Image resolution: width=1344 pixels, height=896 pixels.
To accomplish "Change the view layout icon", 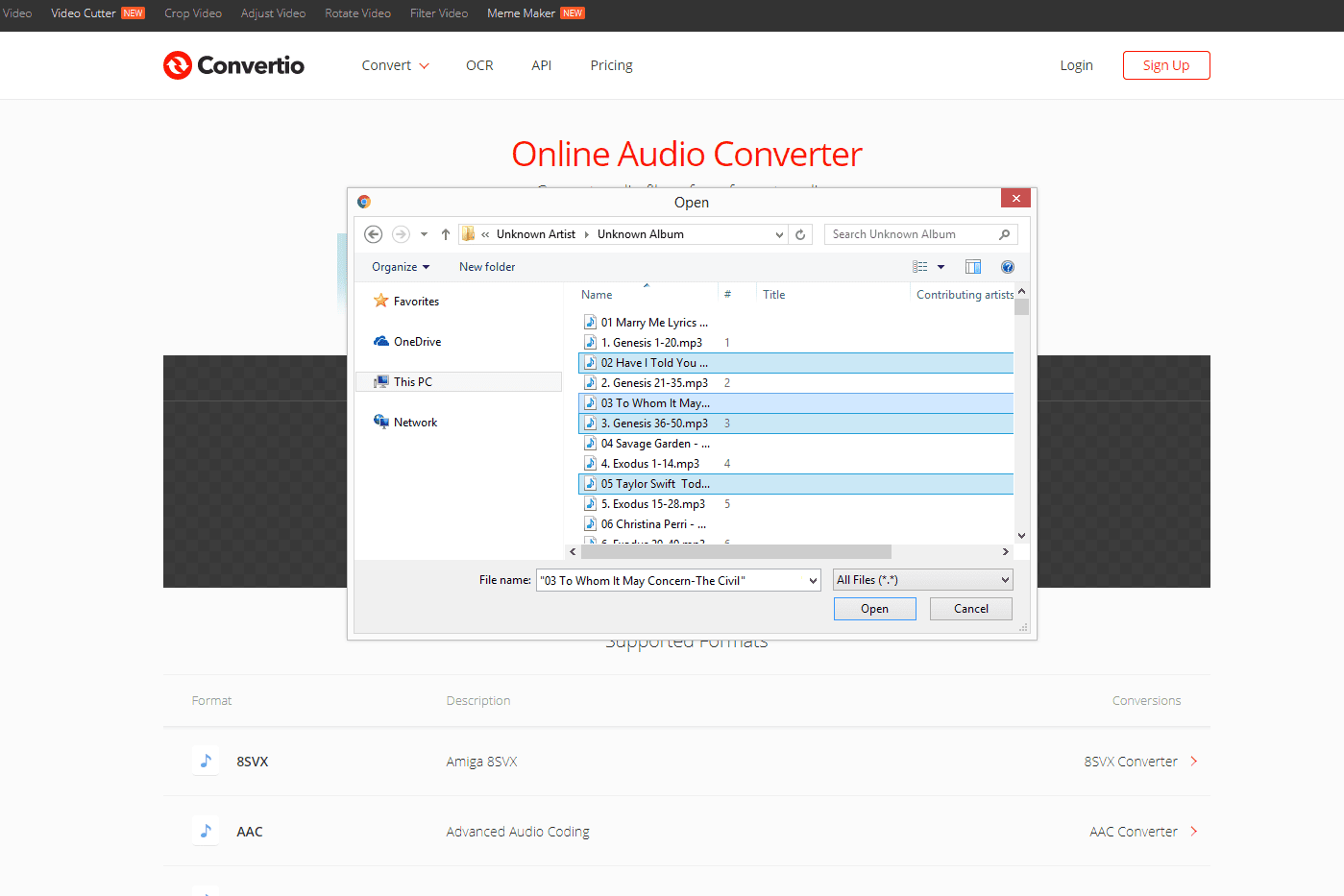I will click(x=919, y=267).
